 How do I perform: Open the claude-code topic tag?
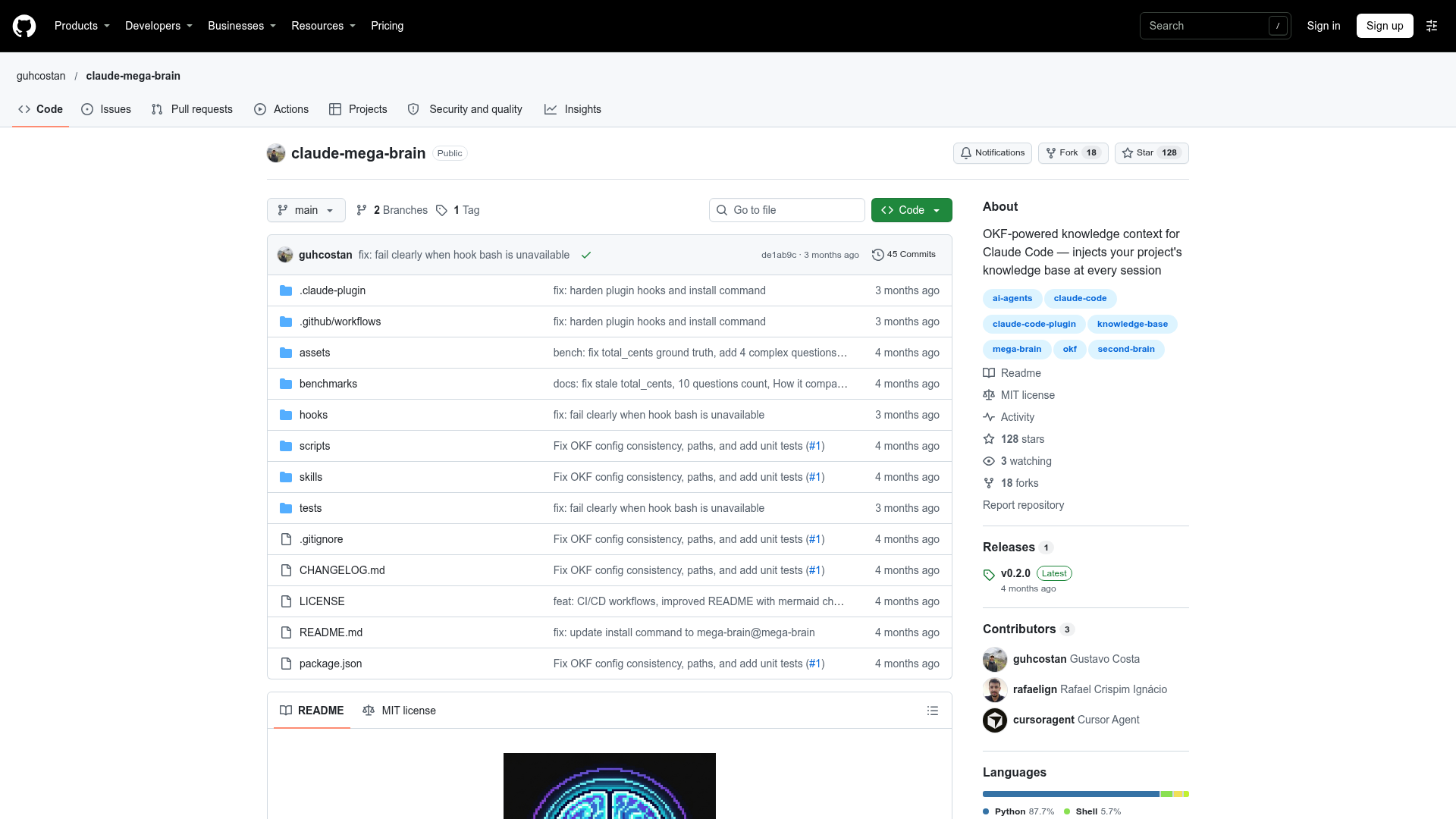tap(1080, 299)
